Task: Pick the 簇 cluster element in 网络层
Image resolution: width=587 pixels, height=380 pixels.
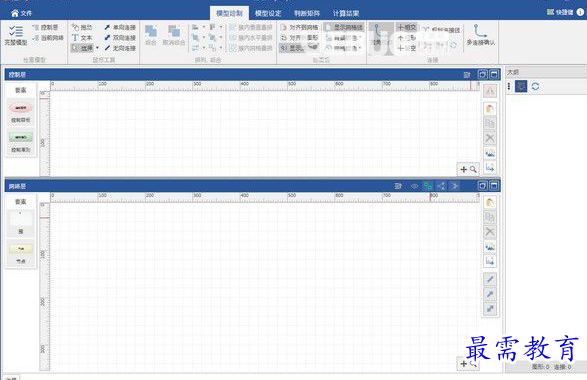Action: pyautogui.click(x=21, y=223)
